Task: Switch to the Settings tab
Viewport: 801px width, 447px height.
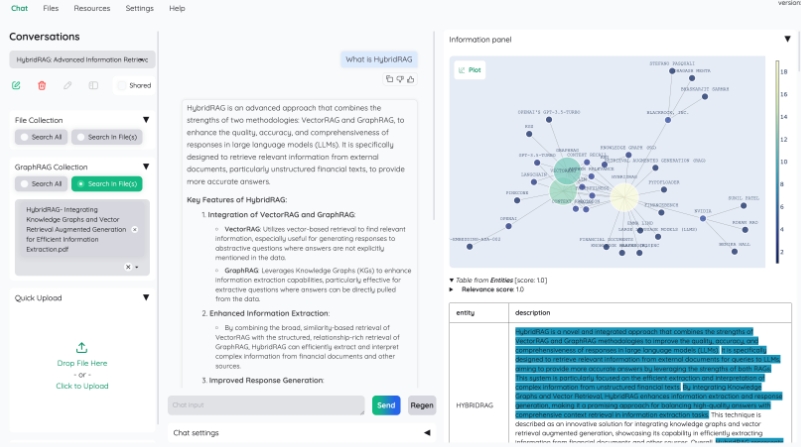Action: (x=140, y=8)
